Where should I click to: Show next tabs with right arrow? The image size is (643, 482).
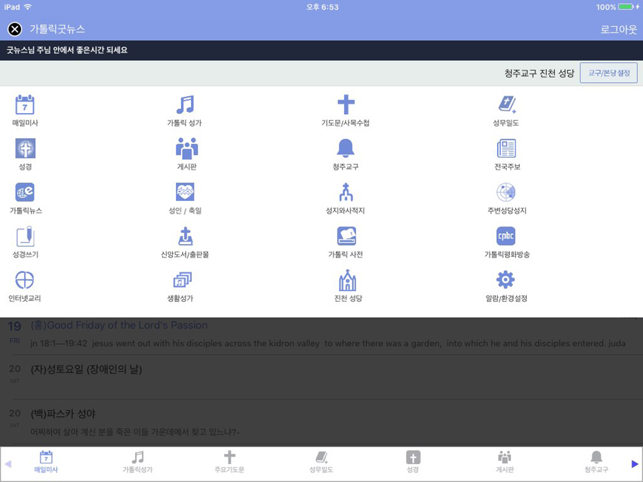pos(634,464)
